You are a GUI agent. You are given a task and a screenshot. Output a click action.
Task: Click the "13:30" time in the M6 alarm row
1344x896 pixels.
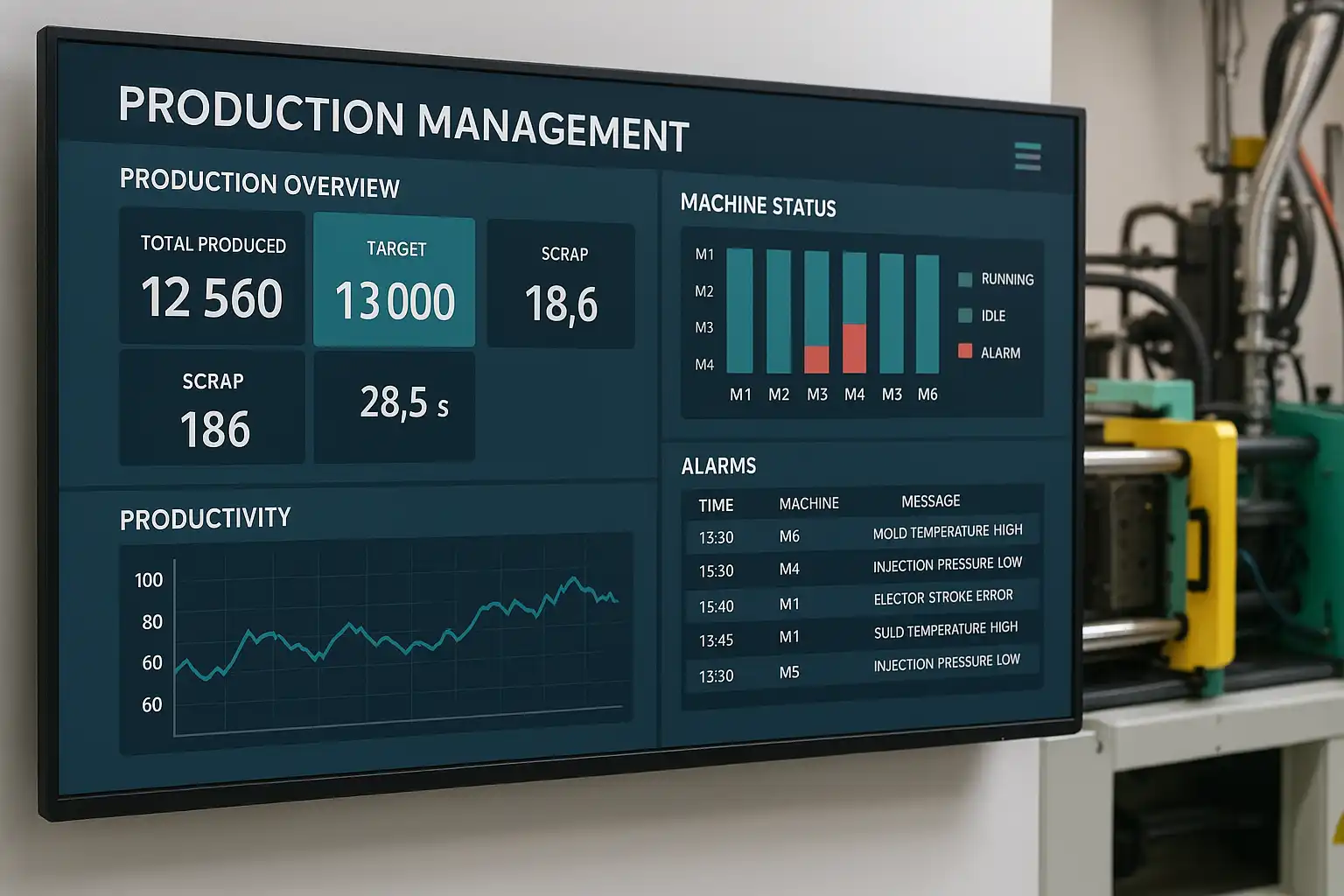coord(716,537)
